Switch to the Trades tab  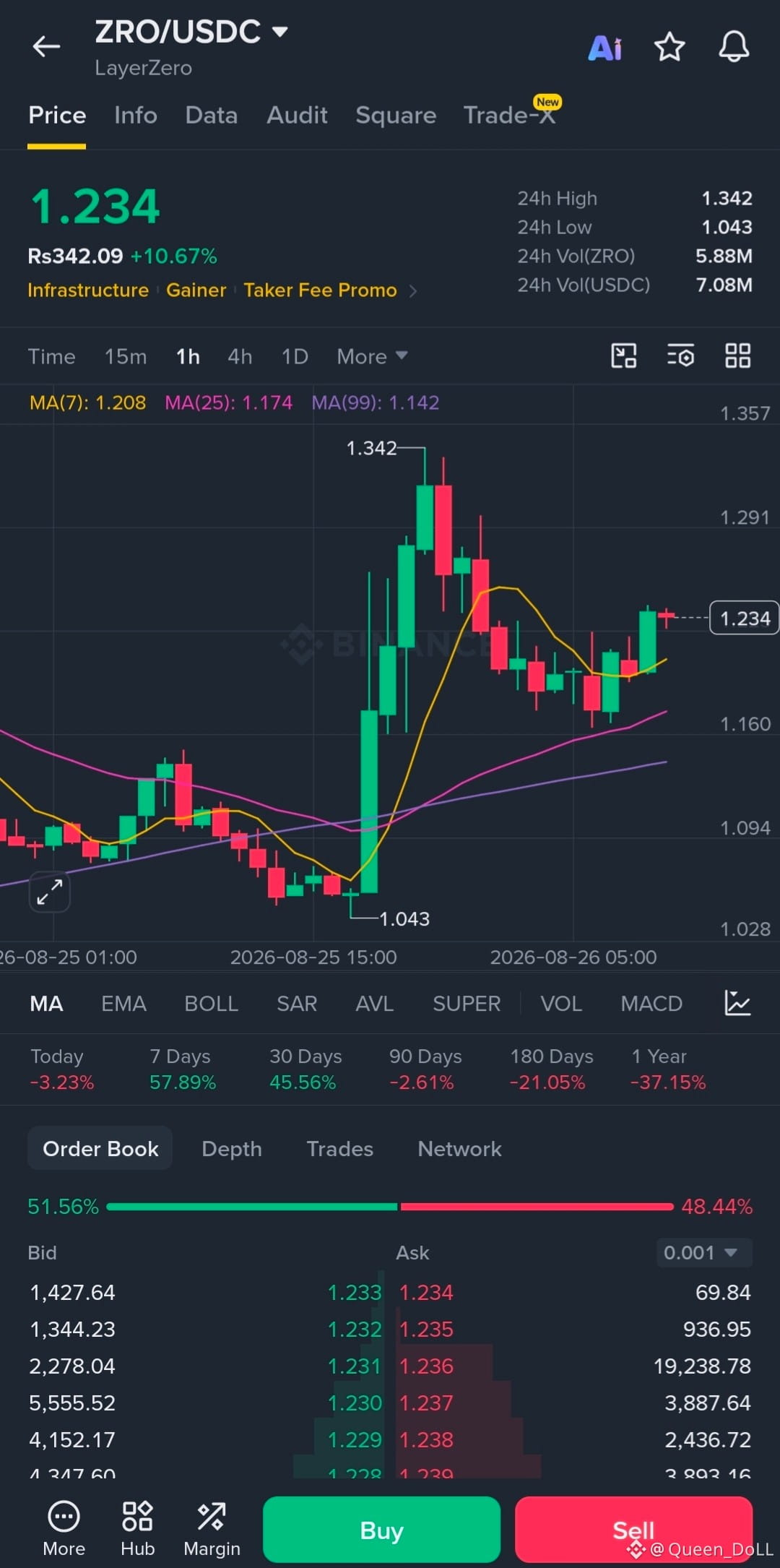pyautogui.click(x=340, y=1149)
